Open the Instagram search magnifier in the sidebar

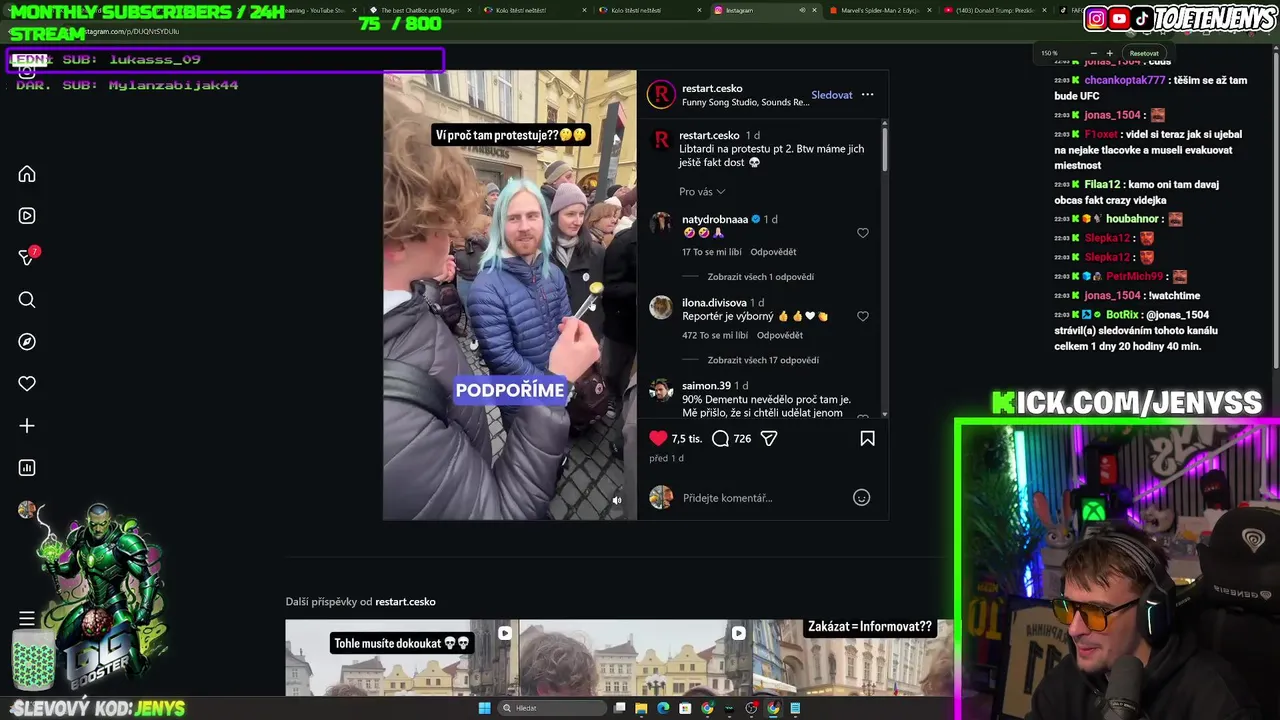27,300
